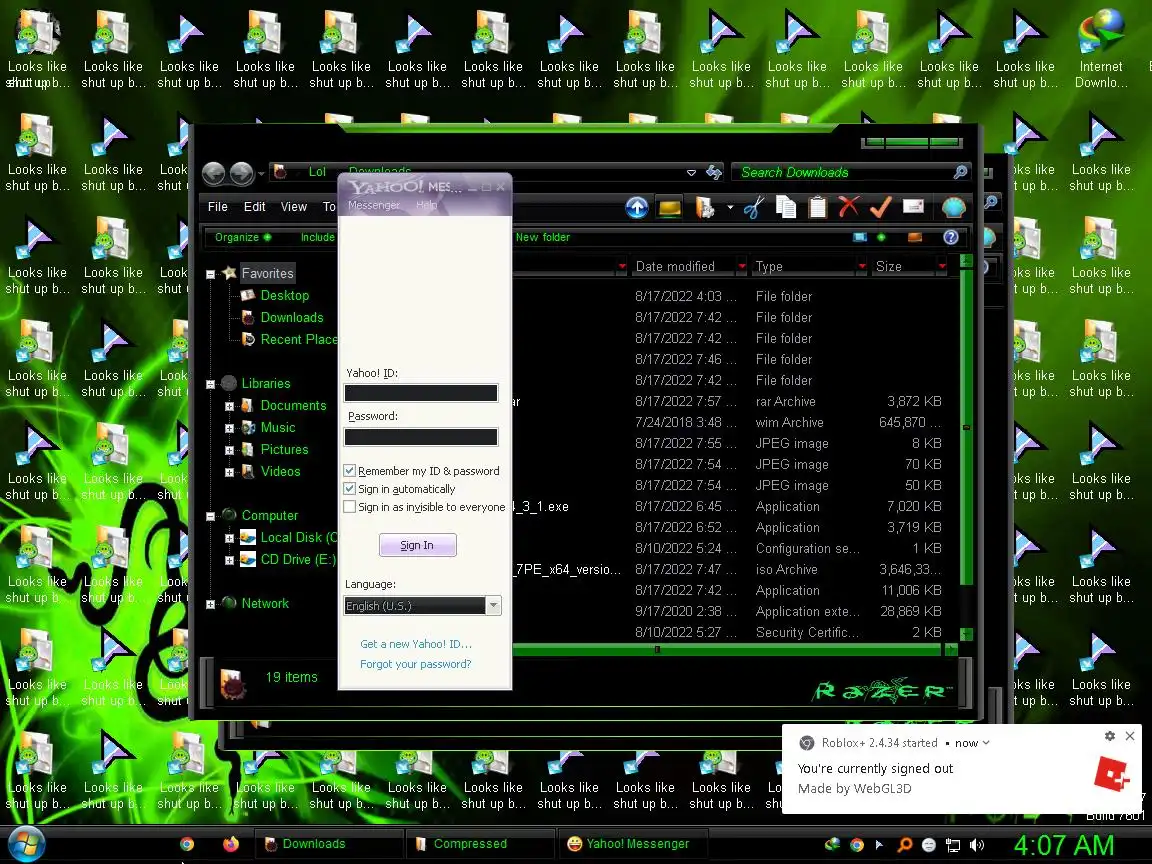Screen dimensions: 1152x864
Task: Toggle Sign in automatically checkbox
Action: point(350,489)
